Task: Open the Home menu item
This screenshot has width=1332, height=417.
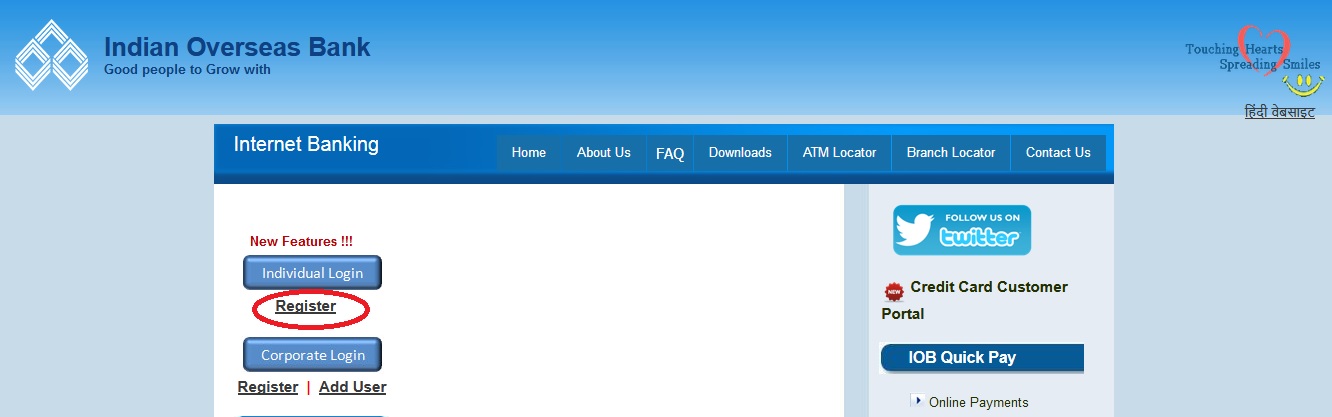Action: (x=528, y=153)
